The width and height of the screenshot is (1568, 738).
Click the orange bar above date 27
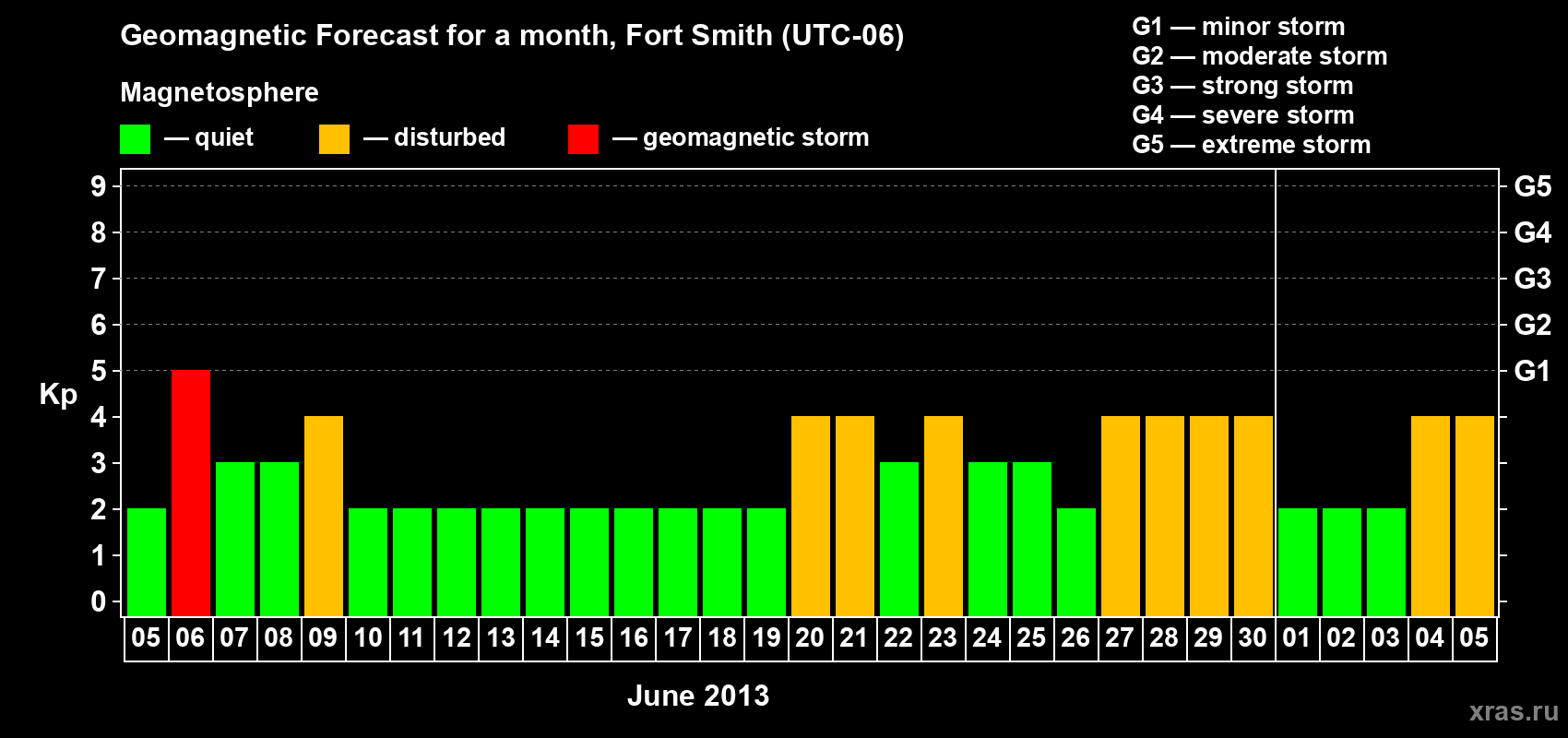1121,516
